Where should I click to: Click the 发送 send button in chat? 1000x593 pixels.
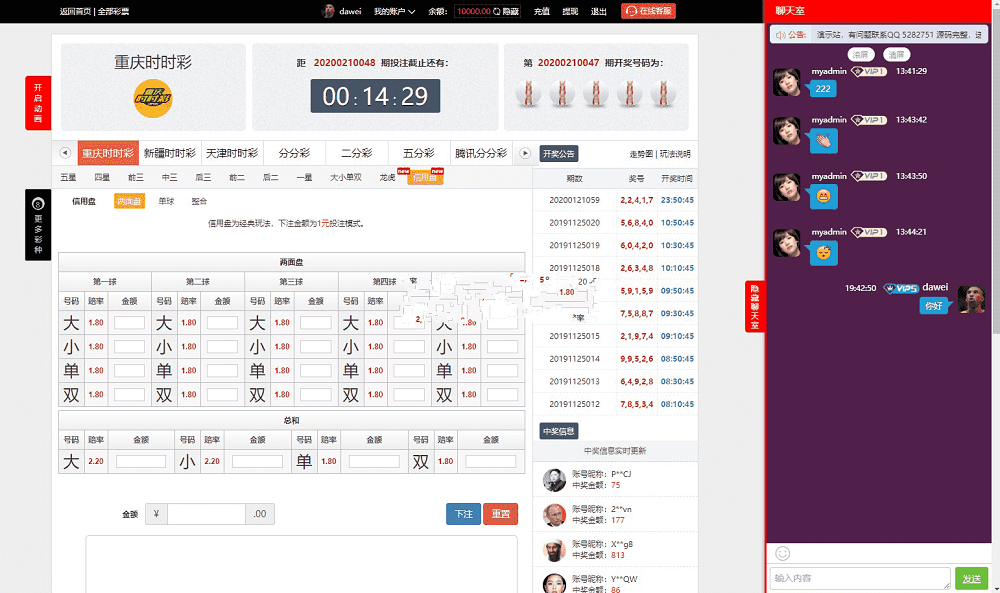pos(971,578)
